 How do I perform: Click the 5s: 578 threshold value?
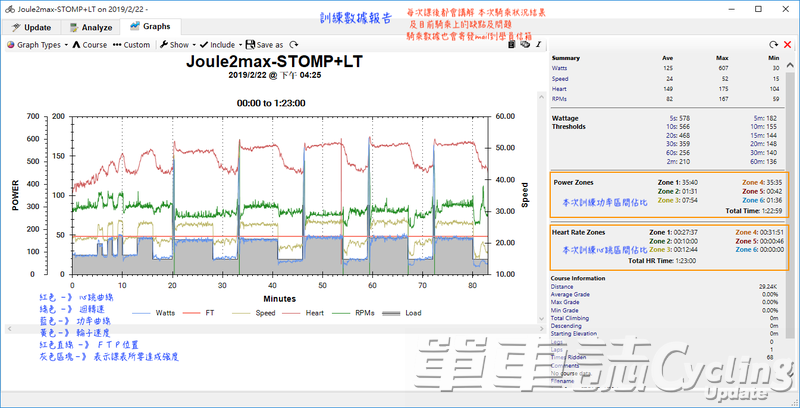[x=680, y=118]
